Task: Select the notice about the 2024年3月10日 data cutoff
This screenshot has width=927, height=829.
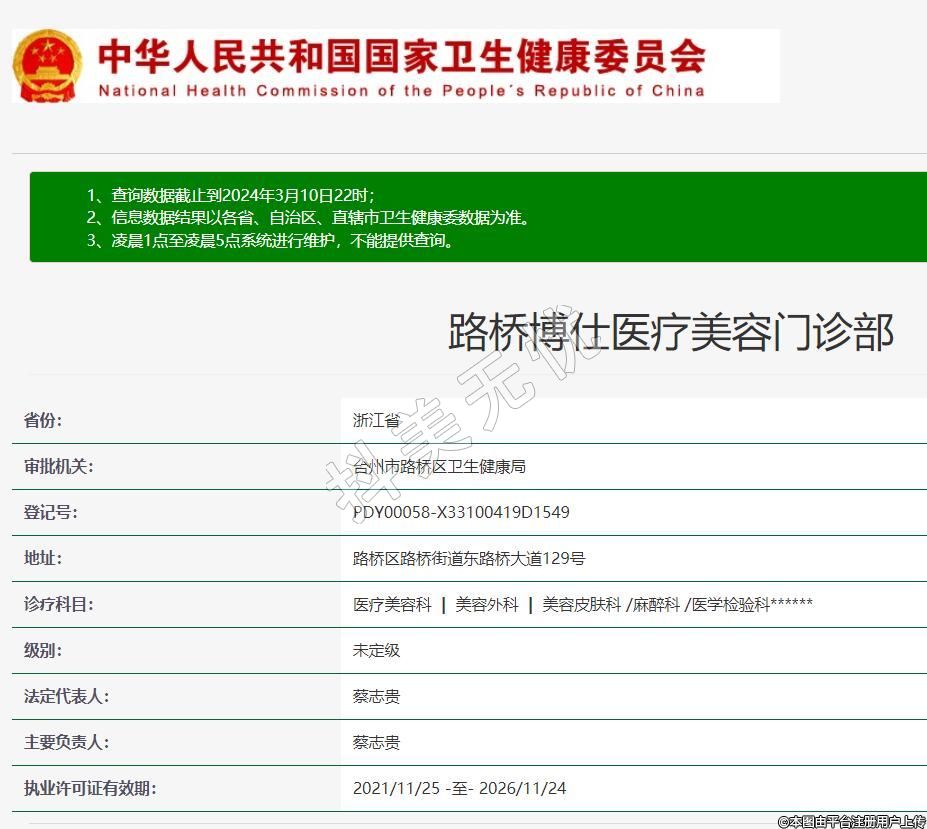Action: tap(243, 195)
